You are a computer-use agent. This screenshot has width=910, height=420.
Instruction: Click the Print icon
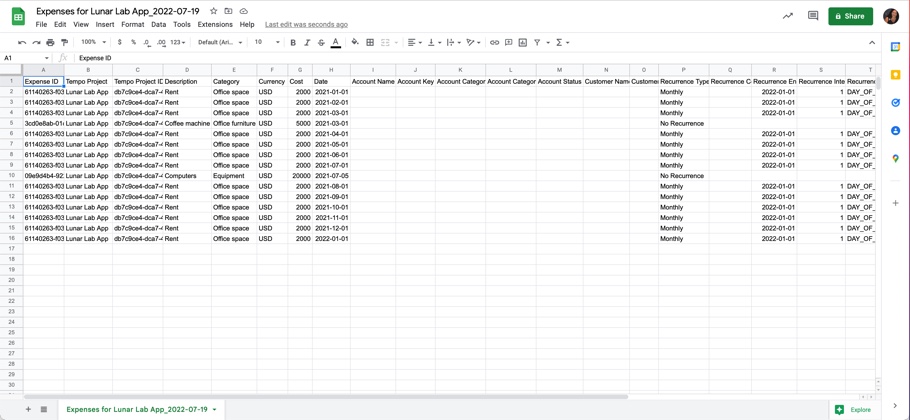click(x=50, y=43)
